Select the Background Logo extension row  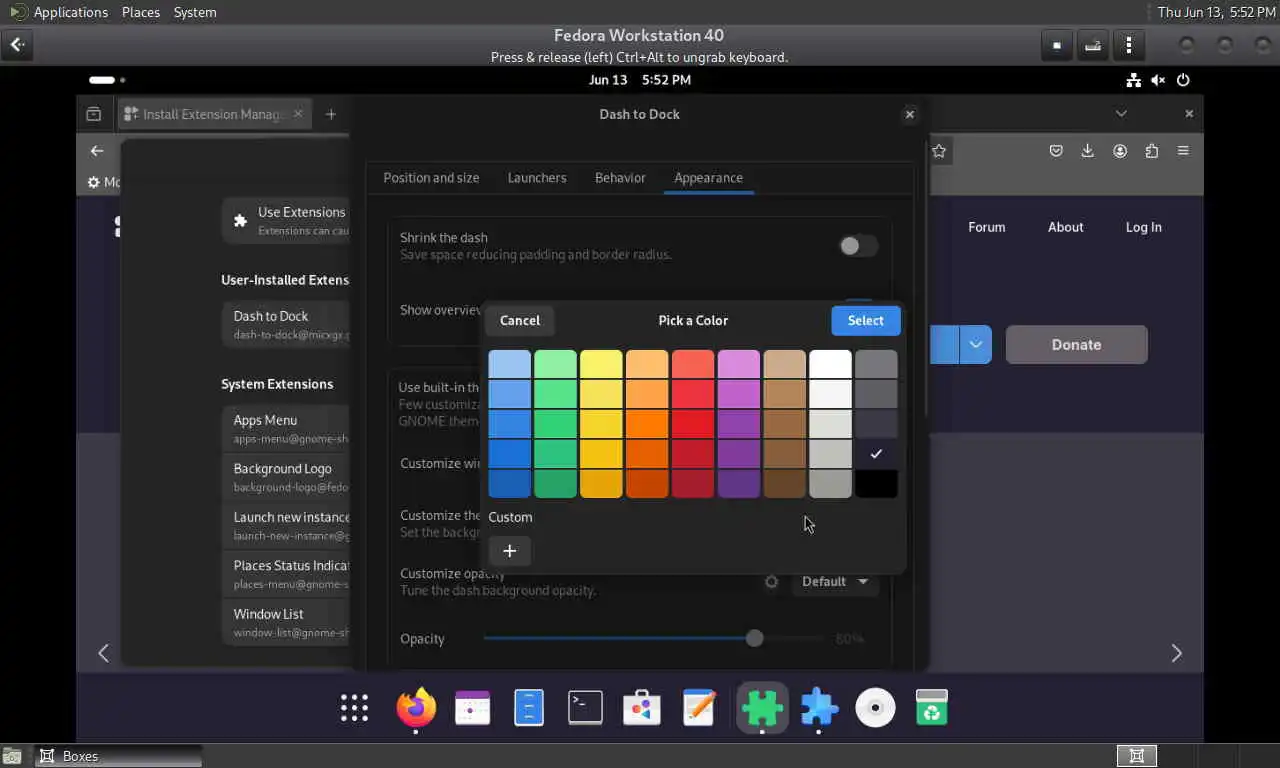click(x=286, y=476)
